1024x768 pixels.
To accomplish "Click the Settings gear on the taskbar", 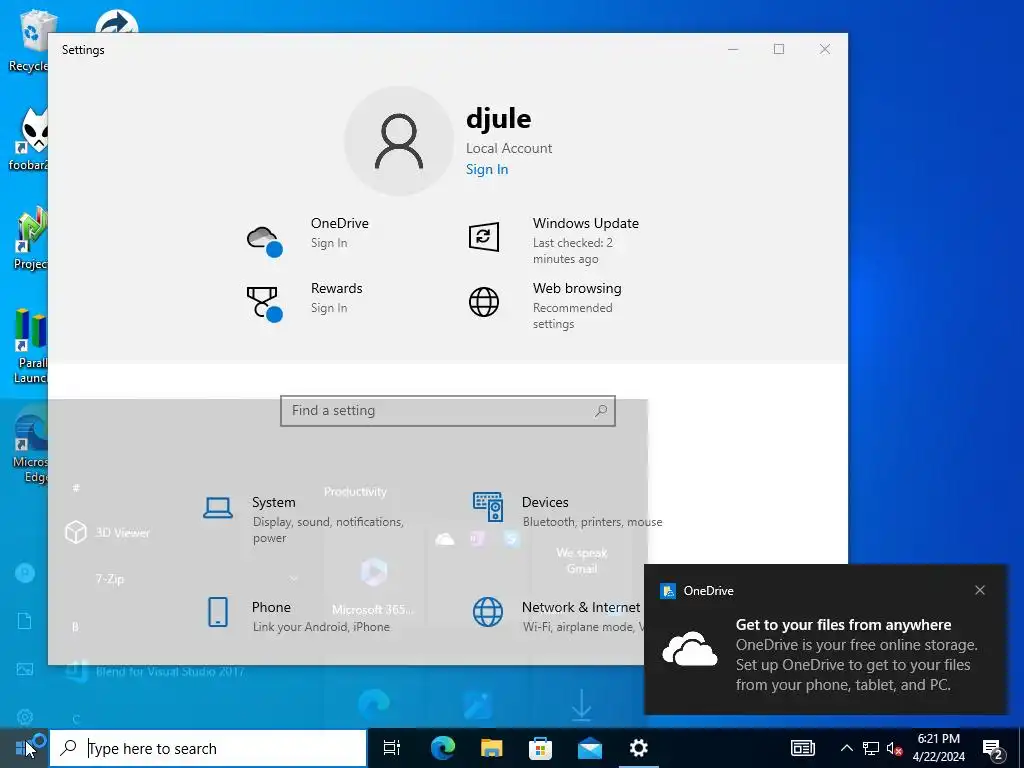I will coord(639,748).
